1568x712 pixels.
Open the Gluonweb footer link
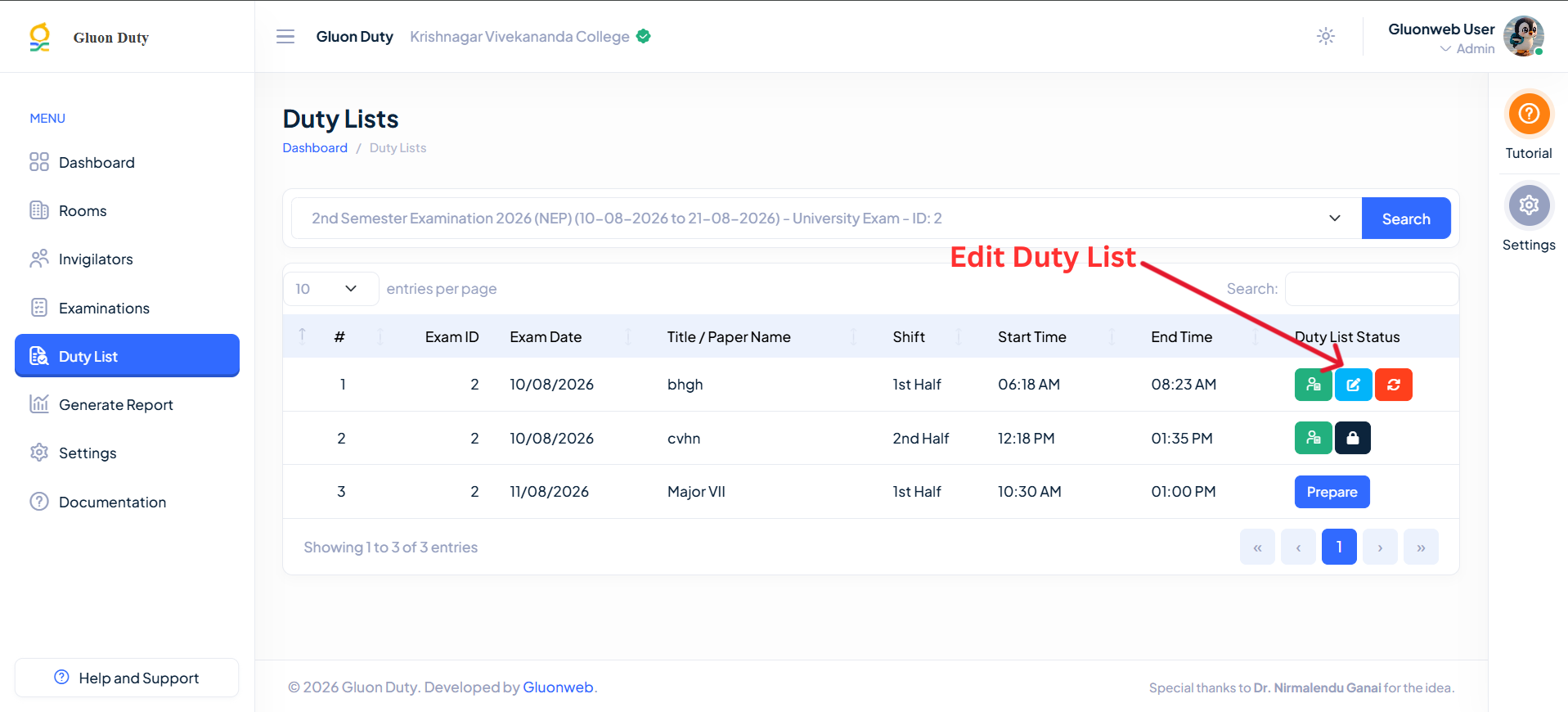[x=558, y=687]
